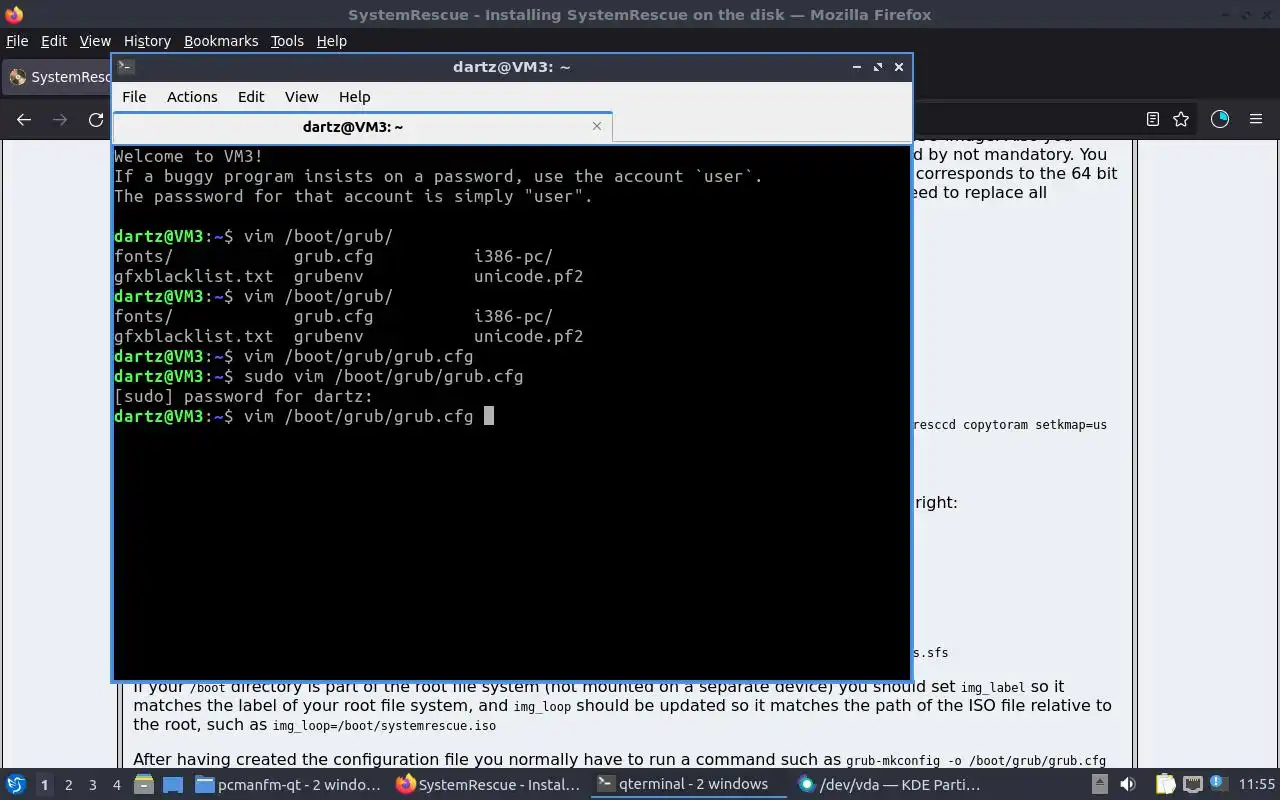Viewport: 1280px width, 800px height.
Task: Click the show desktop icon in the panel
Action: (173, 784)
